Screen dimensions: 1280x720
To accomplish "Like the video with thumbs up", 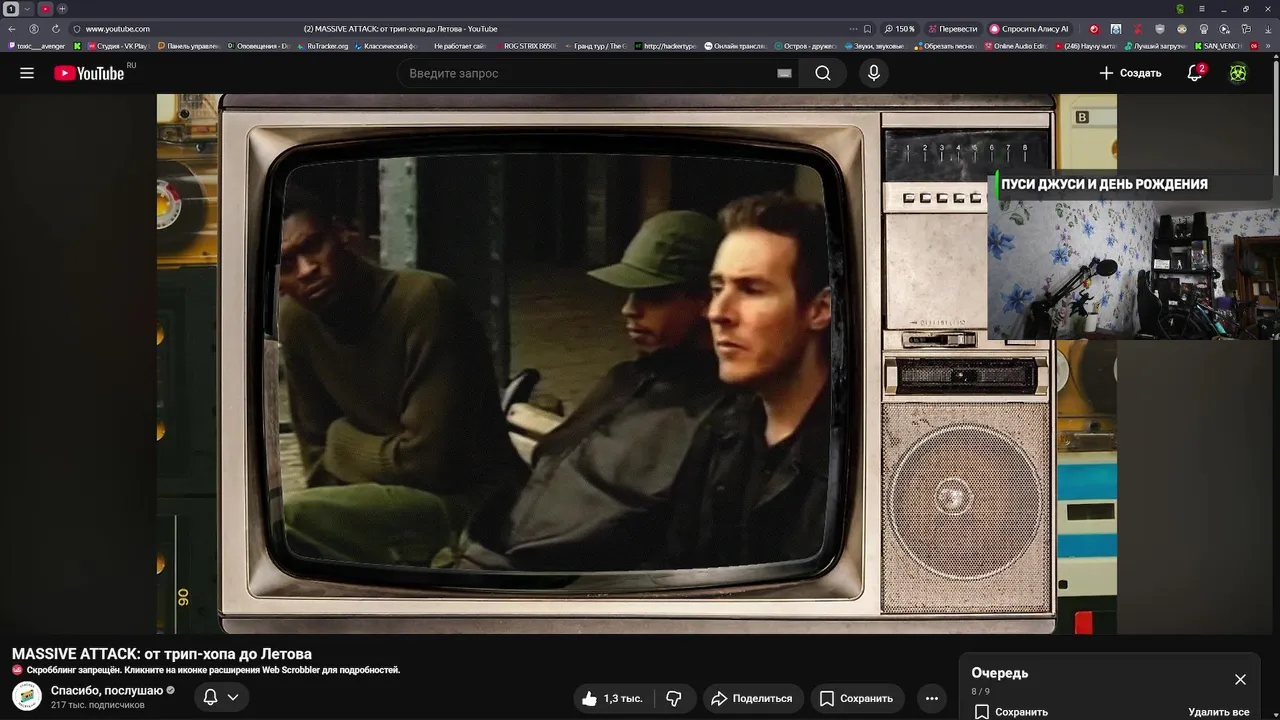I will point(611,698).
